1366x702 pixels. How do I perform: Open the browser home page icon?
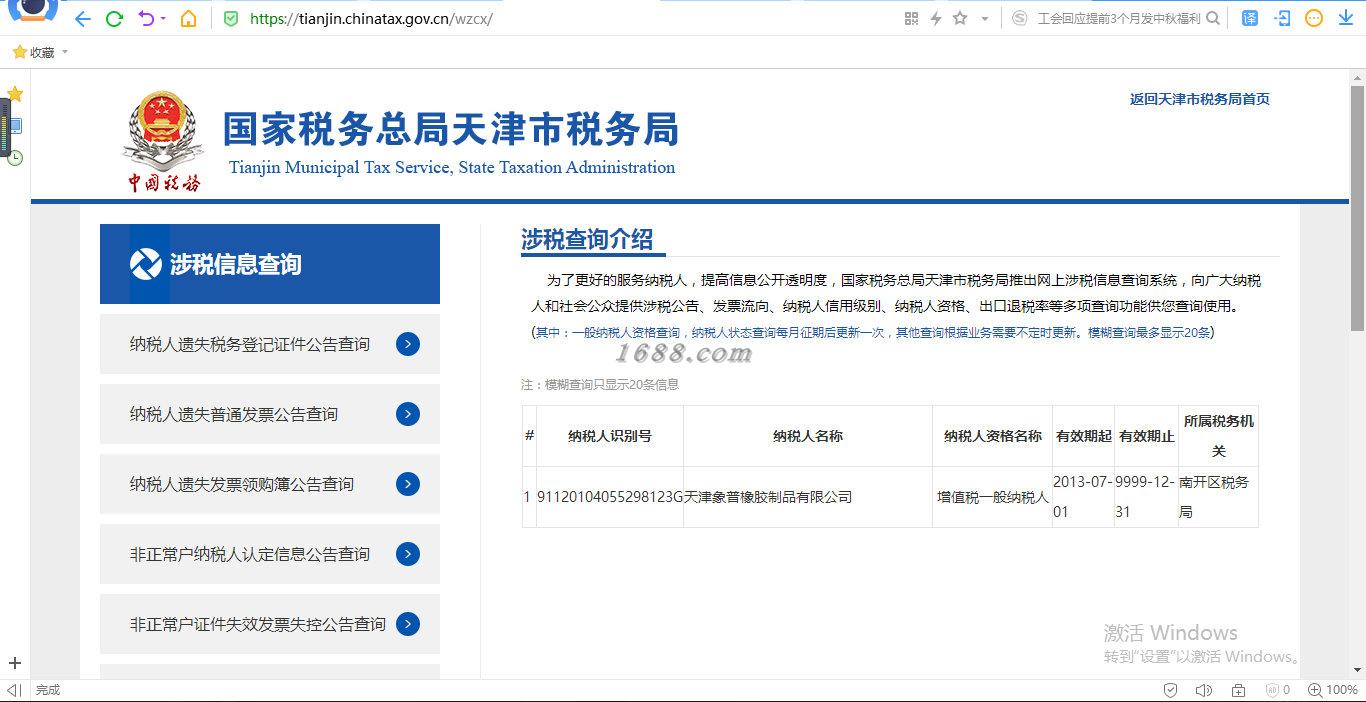[188, 18]
